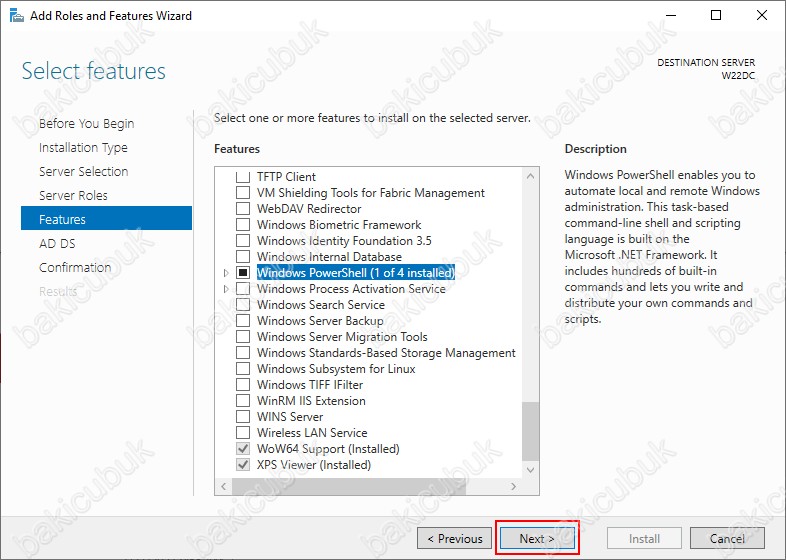
Task: Toggle the Windows PowerShell partial checkbox
Action: pyautogui.click(x=243, y=273)
